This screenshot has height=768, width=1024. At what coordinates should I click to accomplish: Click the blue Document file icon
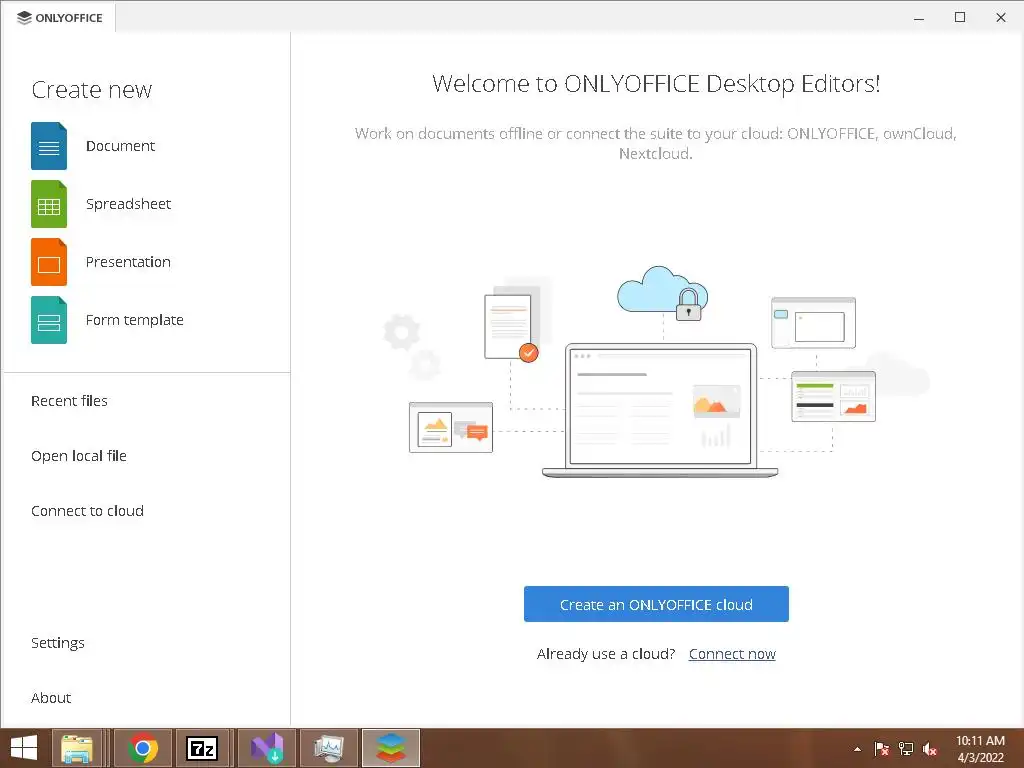point(49,146)
